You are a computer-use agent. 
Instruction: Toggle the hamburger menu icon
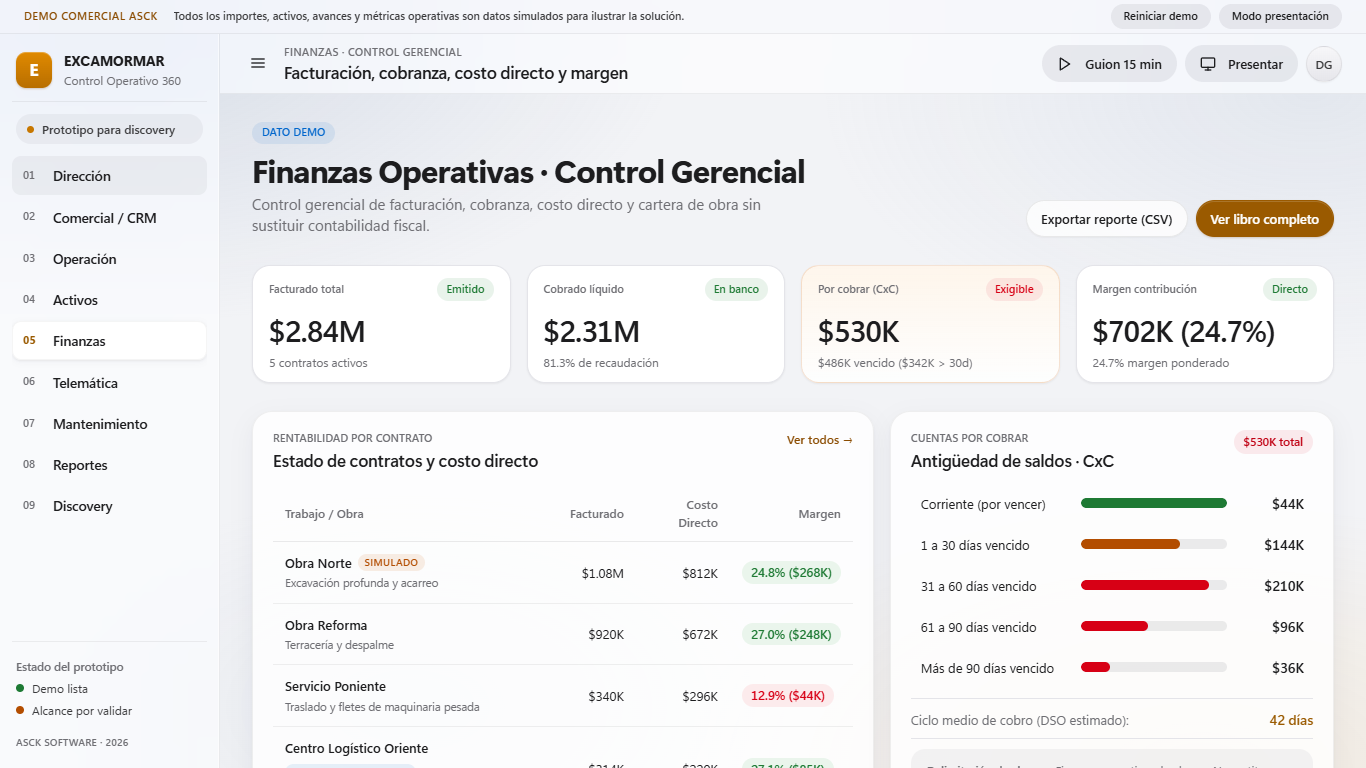point(258,63)
